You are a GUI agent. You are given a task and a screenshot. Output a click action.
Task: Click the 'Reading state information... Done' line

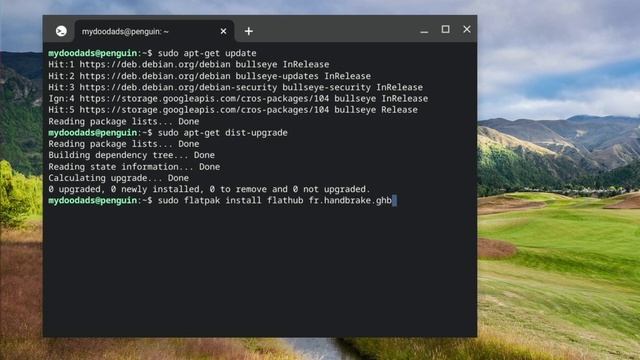[134, 167]
